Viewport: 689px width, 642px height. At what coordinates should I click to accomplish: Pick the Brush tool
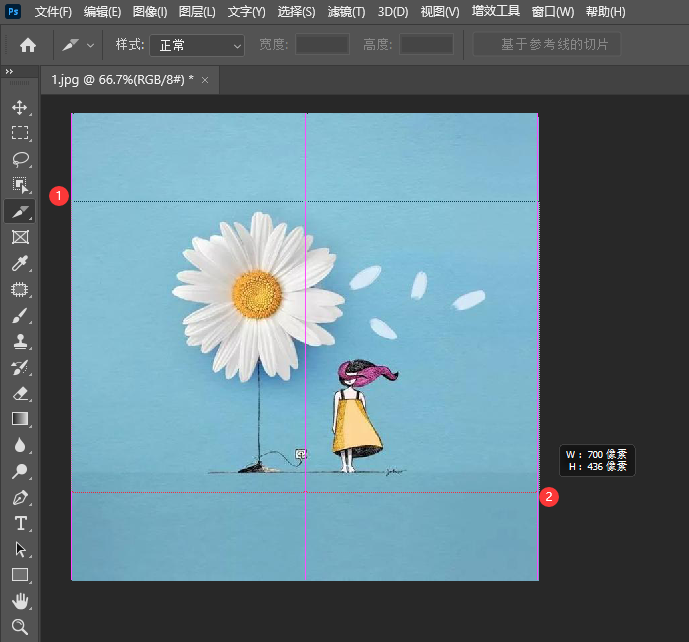pyautogui.click(x=19, y=316)
